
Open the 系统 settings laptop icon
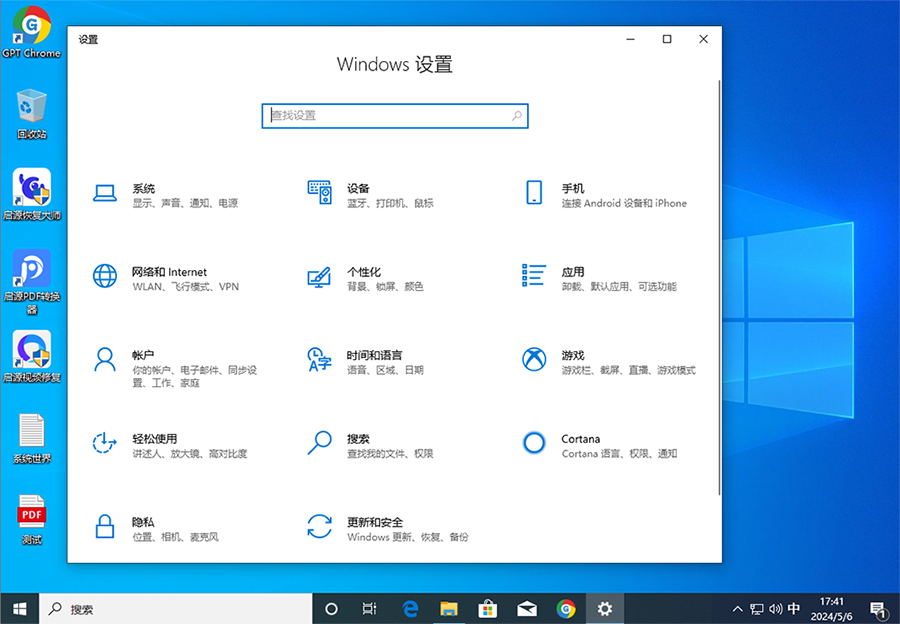[105, 193]
